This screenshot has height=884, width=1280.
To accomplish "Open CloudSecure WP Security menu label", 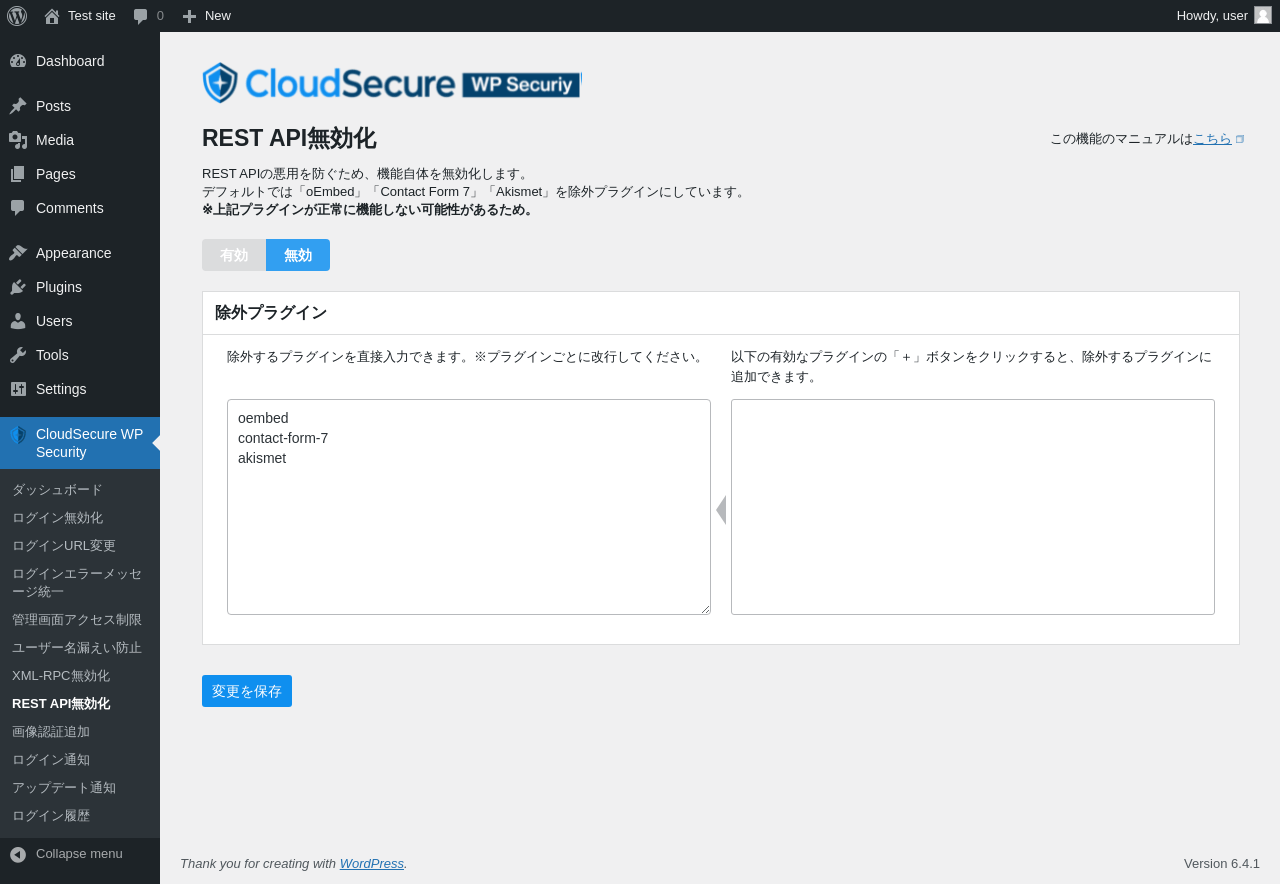I will (90, 443).
